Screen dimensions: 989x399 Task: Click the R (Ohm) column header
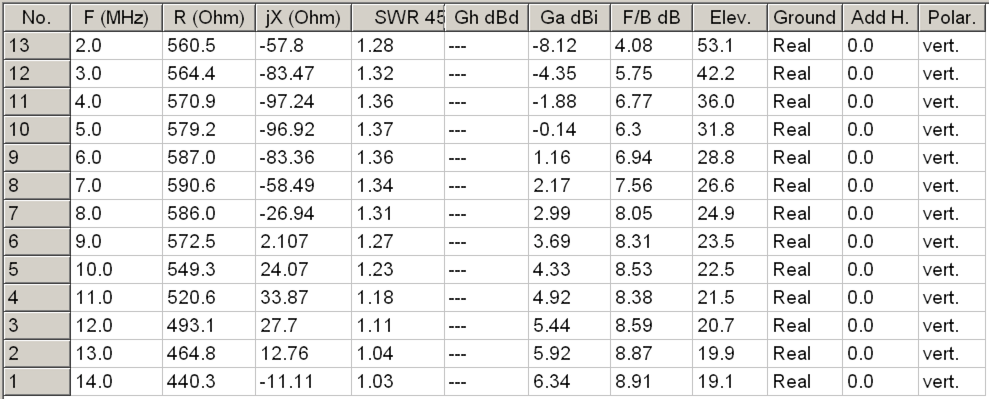[x=209, y=18]
